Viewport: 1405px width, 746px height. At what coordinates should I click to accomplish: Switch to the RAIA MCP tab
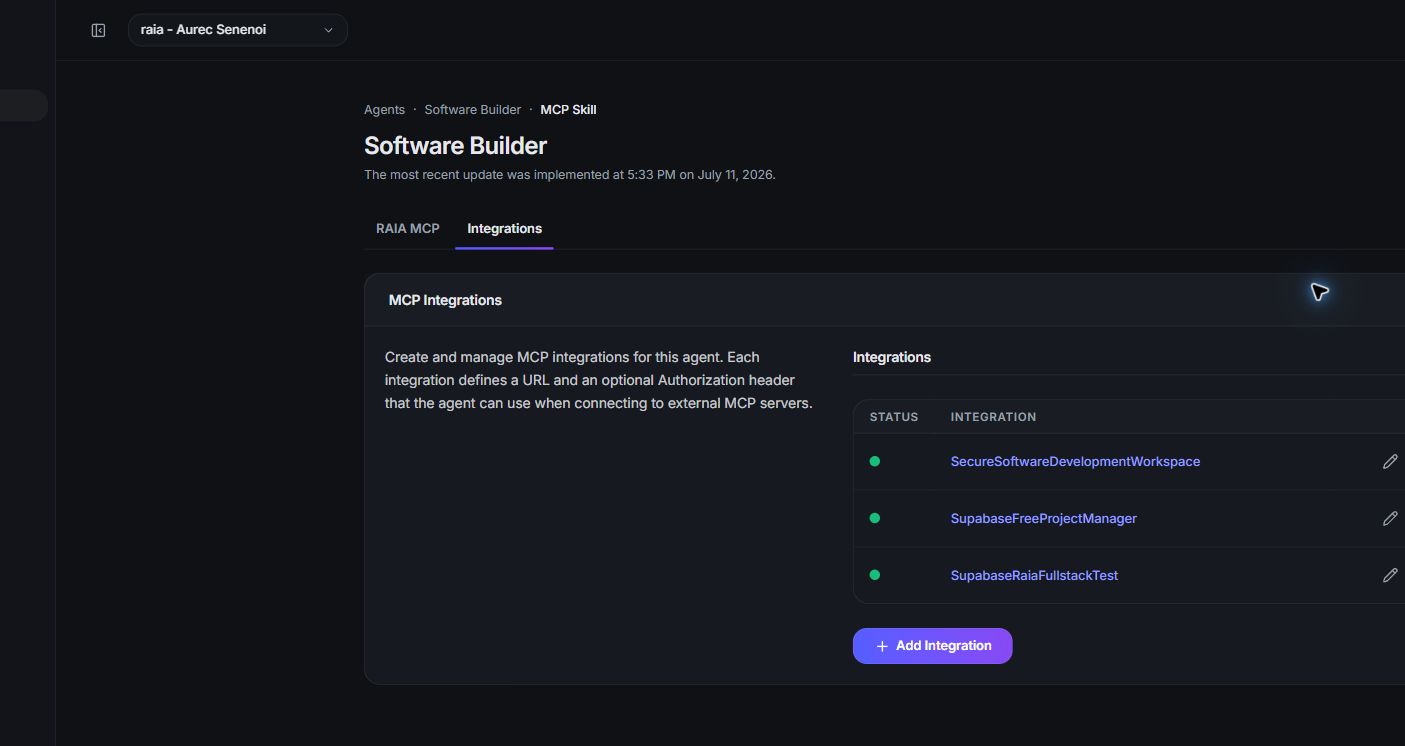(408, 228)
